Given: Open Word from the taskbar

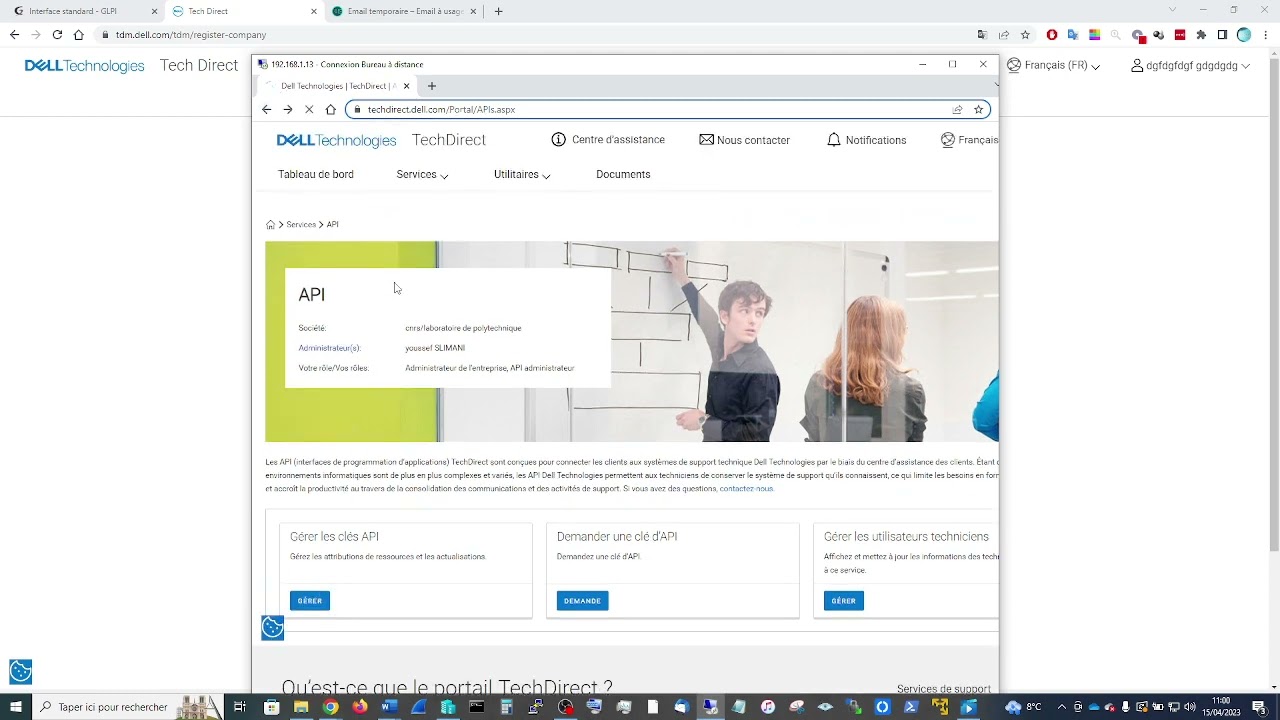Looking at the screenshot, I should tap(389, 707).
